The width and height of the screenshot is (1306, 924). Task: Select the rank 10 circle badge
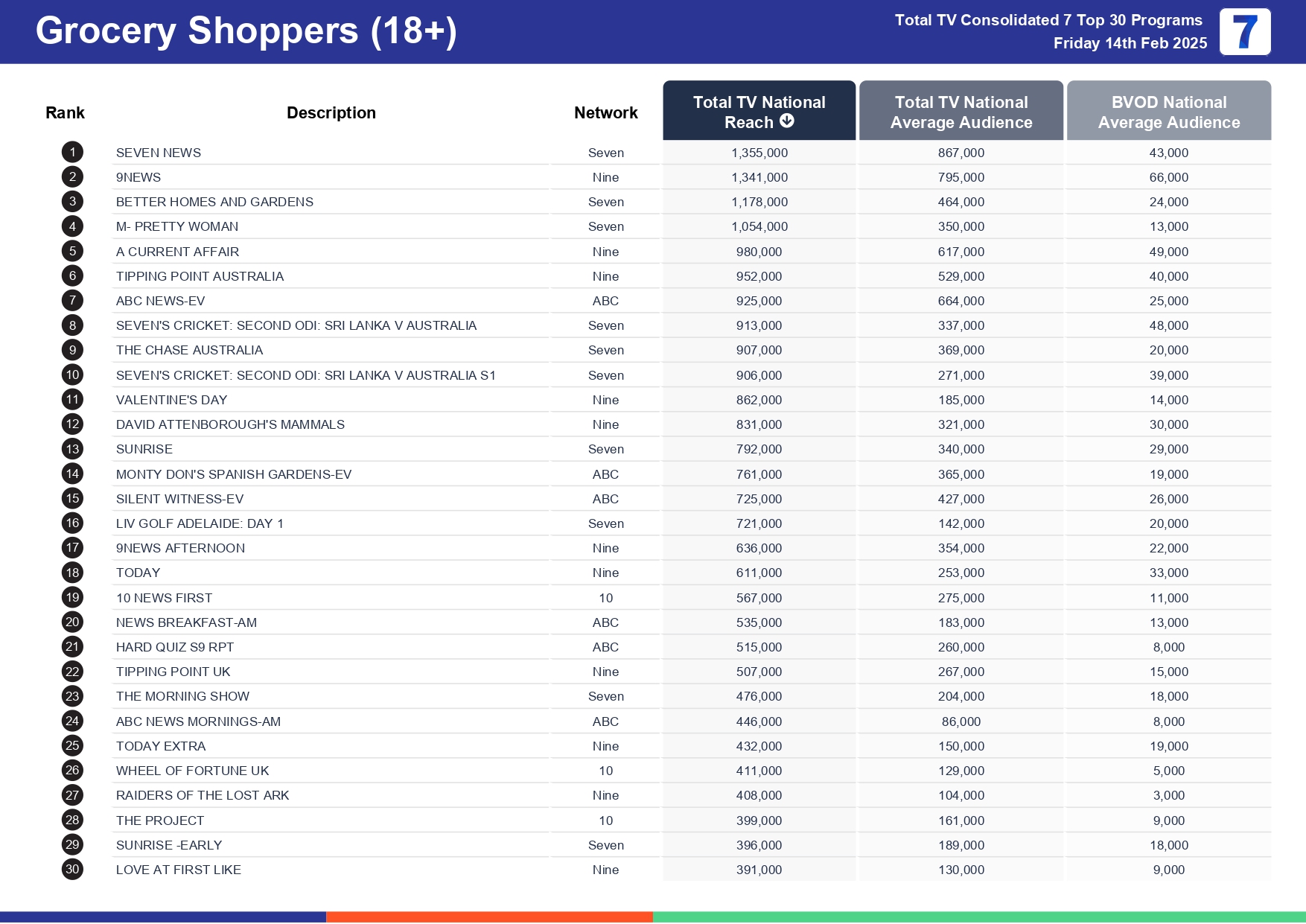click(72, 375)
